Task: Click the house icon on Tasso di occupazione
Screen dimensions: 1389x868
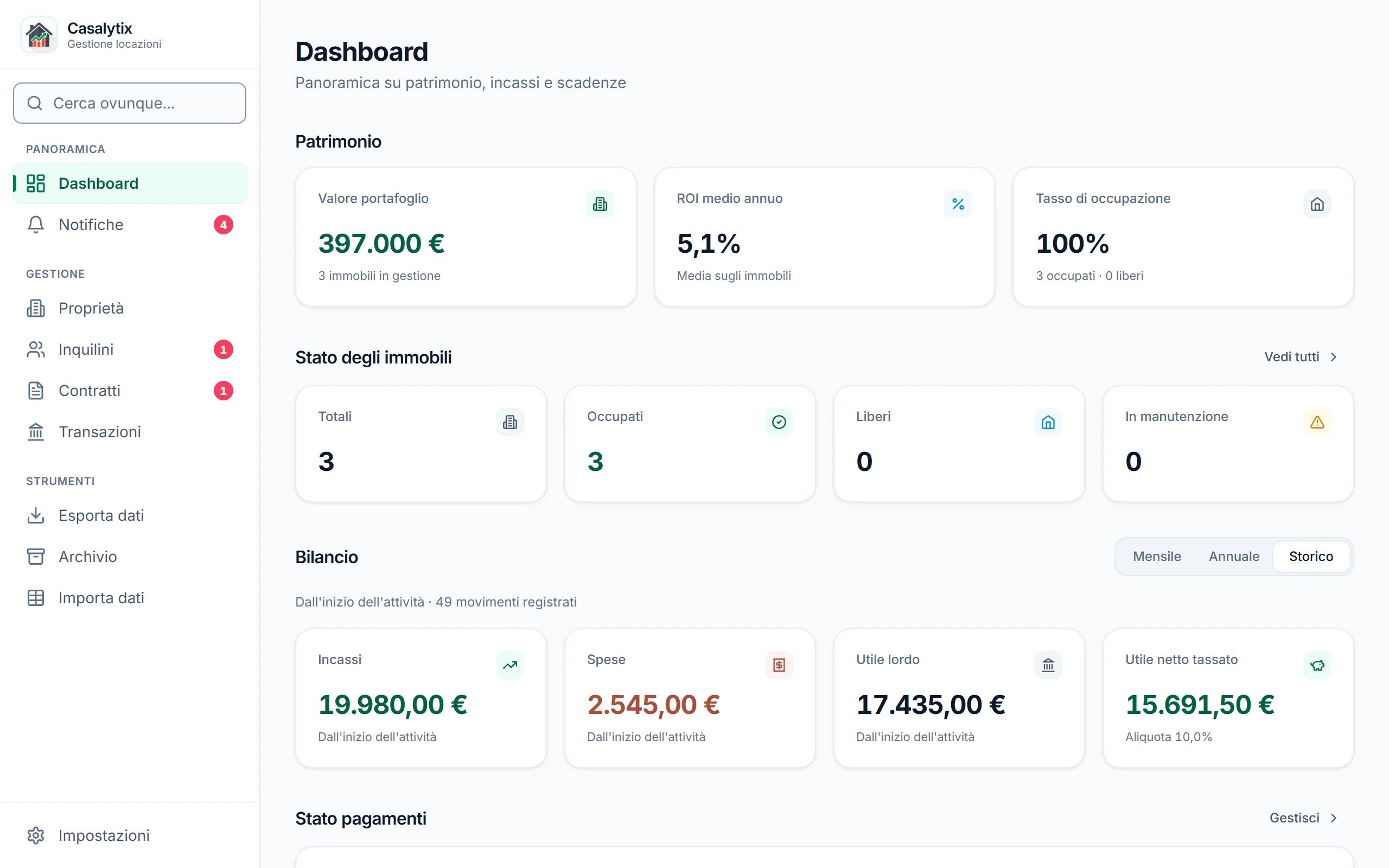Action: tap(1317, 204)
